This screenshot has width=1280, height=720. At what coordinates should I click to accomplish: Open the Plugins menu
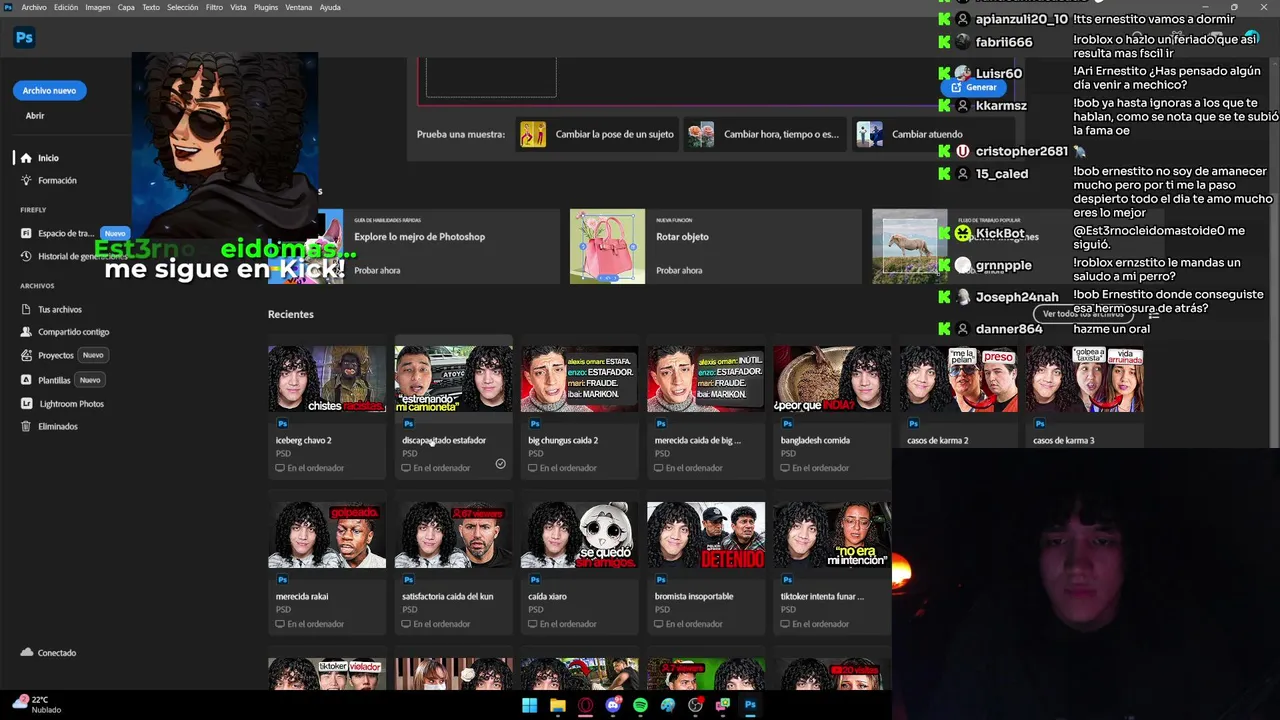[266, 7]
